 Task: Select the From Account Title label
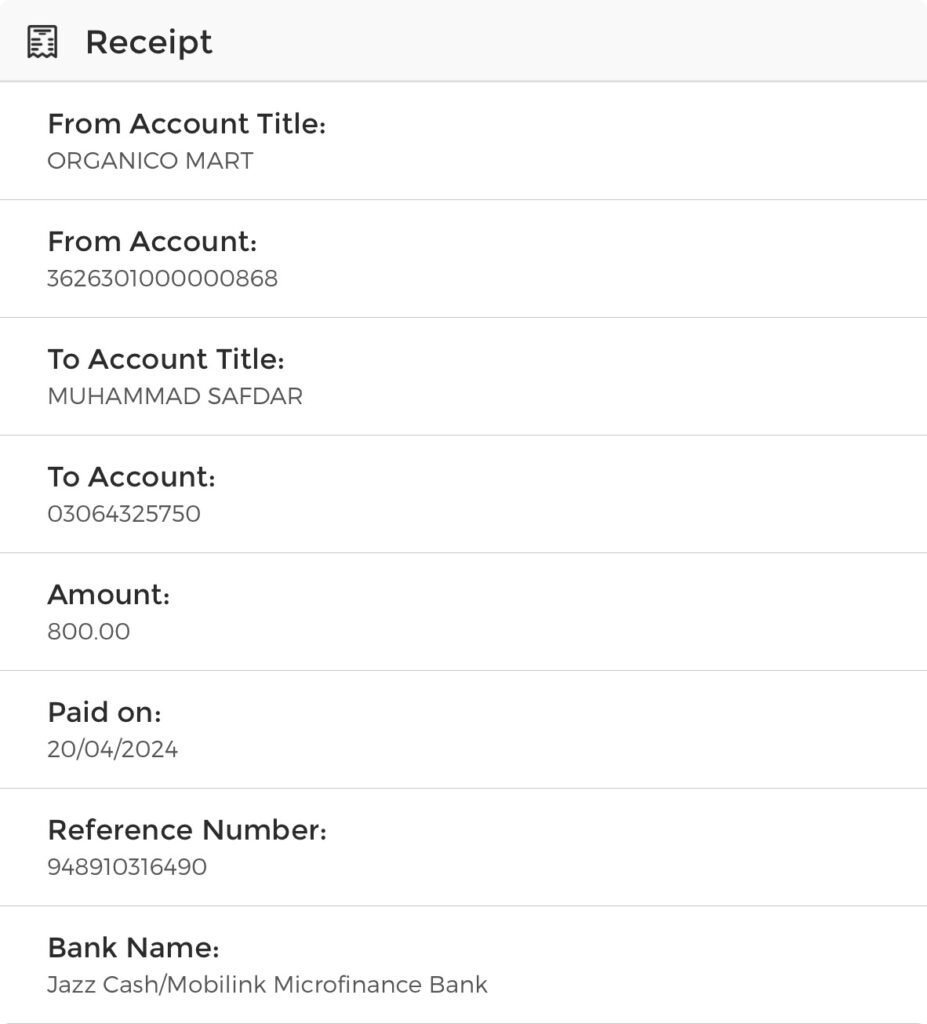coord(187,125)
